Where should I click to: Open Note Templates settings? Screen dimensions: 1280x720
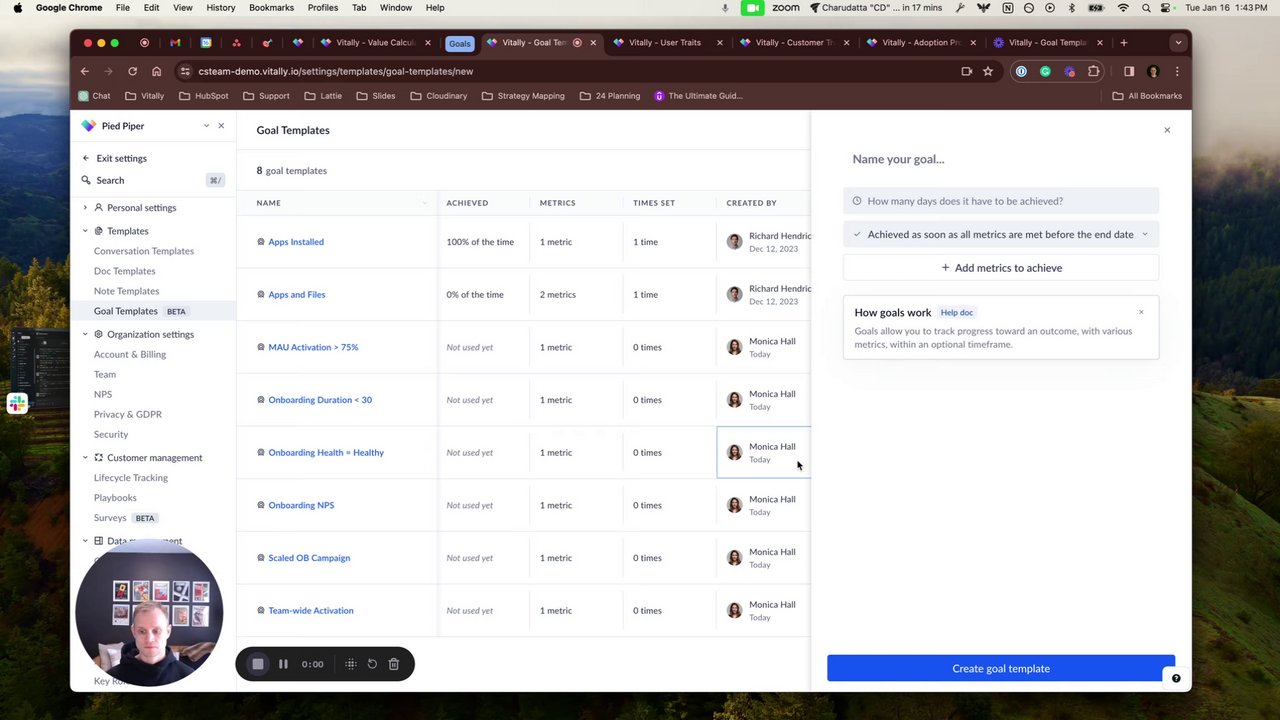[x=127, y=291]
